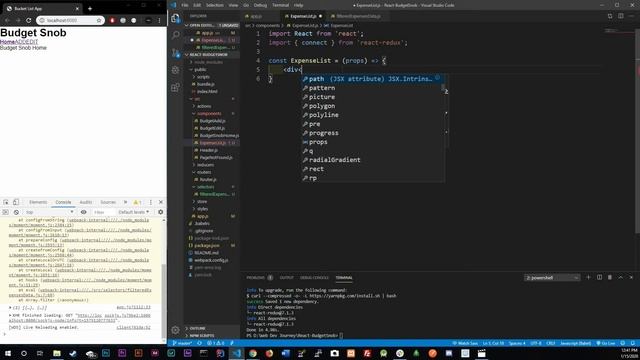The width and height of the screenshot is (640, 360).
Task: Expand the collapsed console object entry
Action: (x=10, y=307)
